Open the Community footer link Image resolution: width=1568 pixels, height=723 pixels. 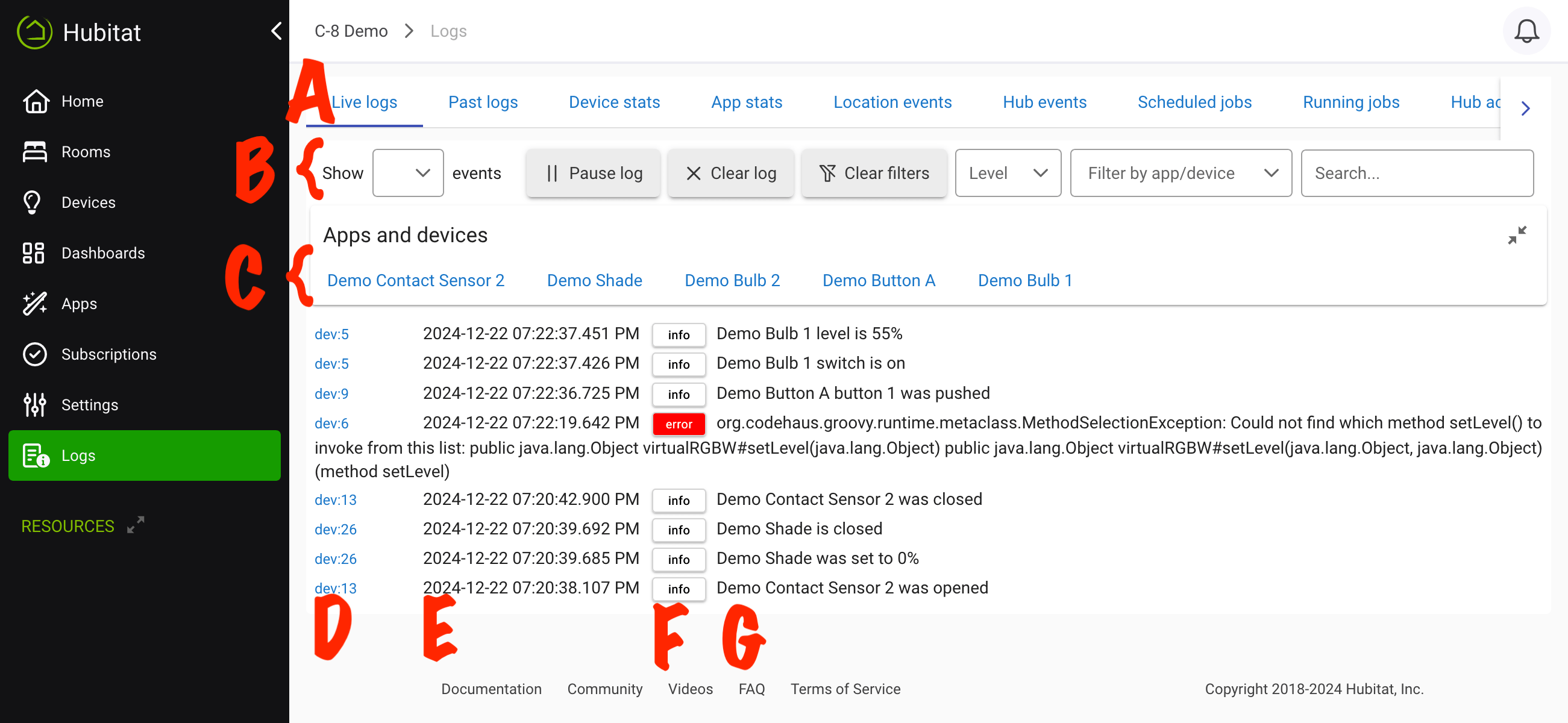604,689
